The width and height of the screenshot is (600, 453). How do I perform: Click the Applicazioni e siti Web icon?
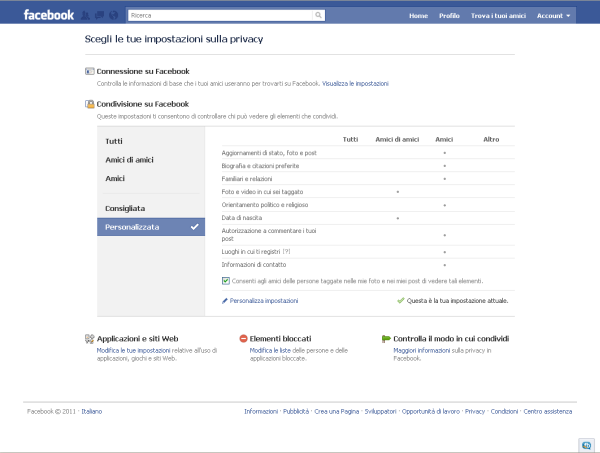tap(90, 339)
